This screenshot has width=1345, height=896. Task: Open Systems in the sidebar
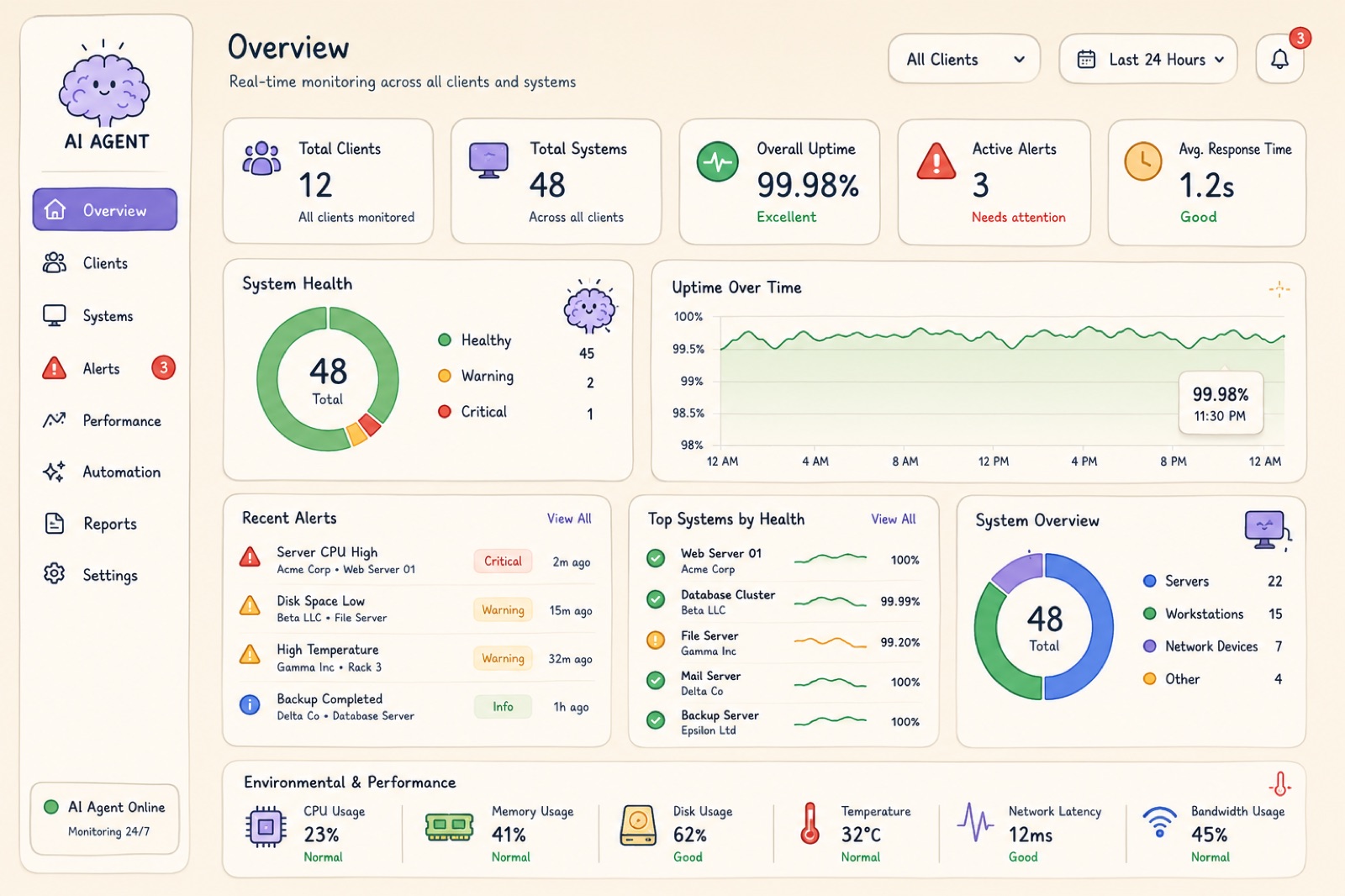point(105,316)
